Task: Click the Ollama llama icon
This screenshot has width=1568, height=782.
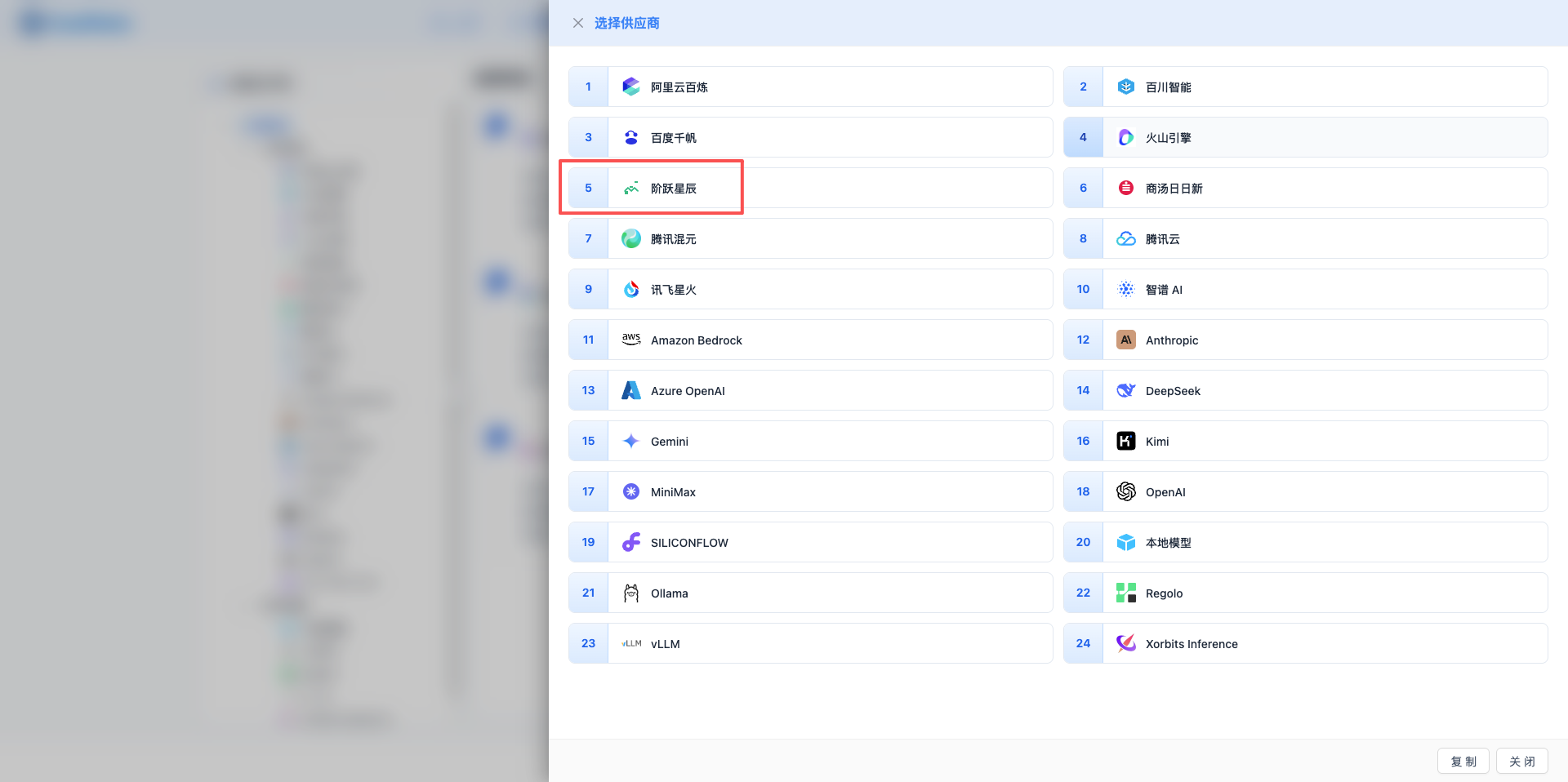Action: [630, 593]
